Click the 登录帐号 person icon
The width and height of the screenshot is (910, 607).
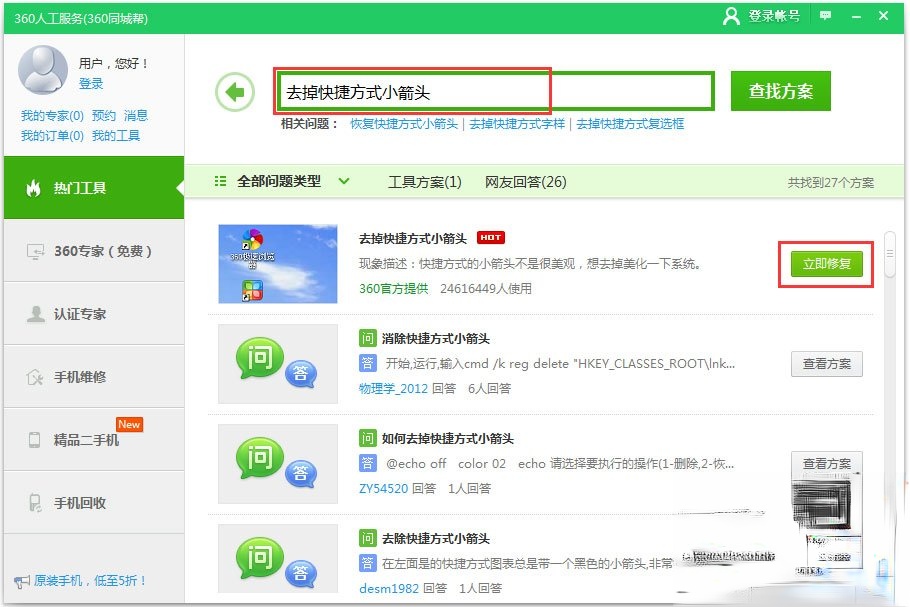coord(732,17)
